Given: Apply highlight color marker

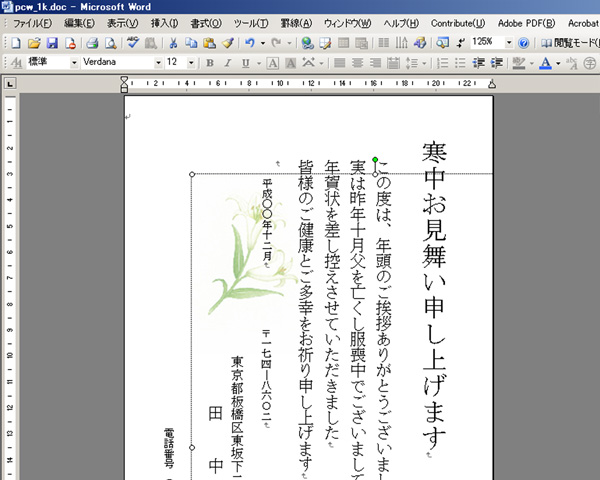Looking at the screenshot, I should tap(518, 63).
